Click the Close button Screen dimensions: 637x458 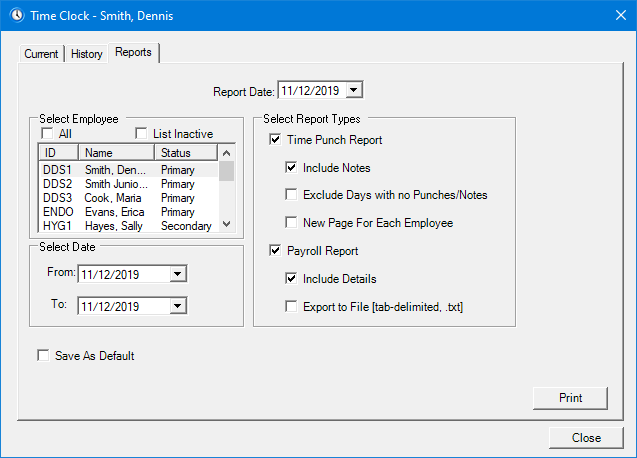pyautogui.click(x=586, y=438)
